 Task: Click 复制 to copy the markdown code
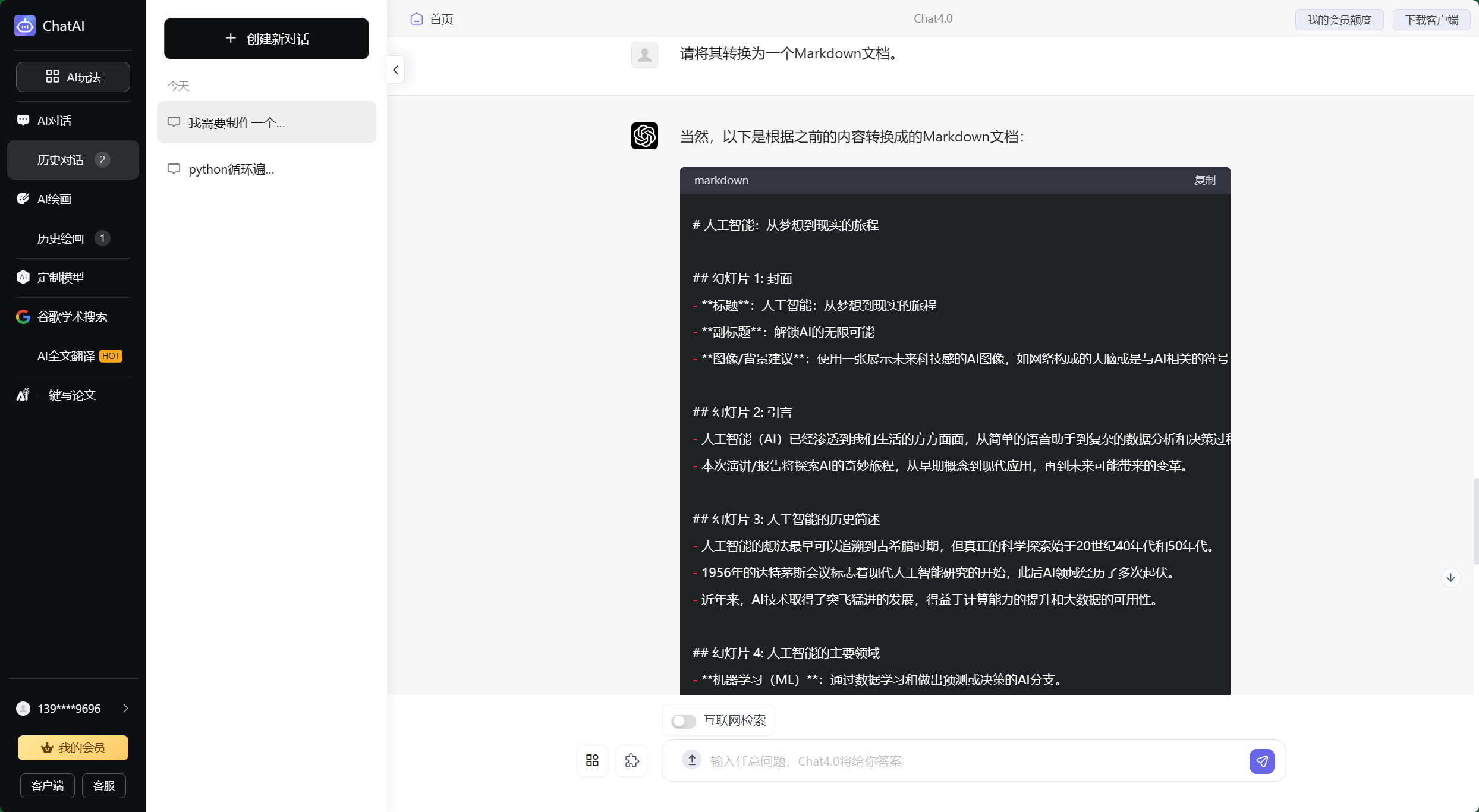point(1205,180)
